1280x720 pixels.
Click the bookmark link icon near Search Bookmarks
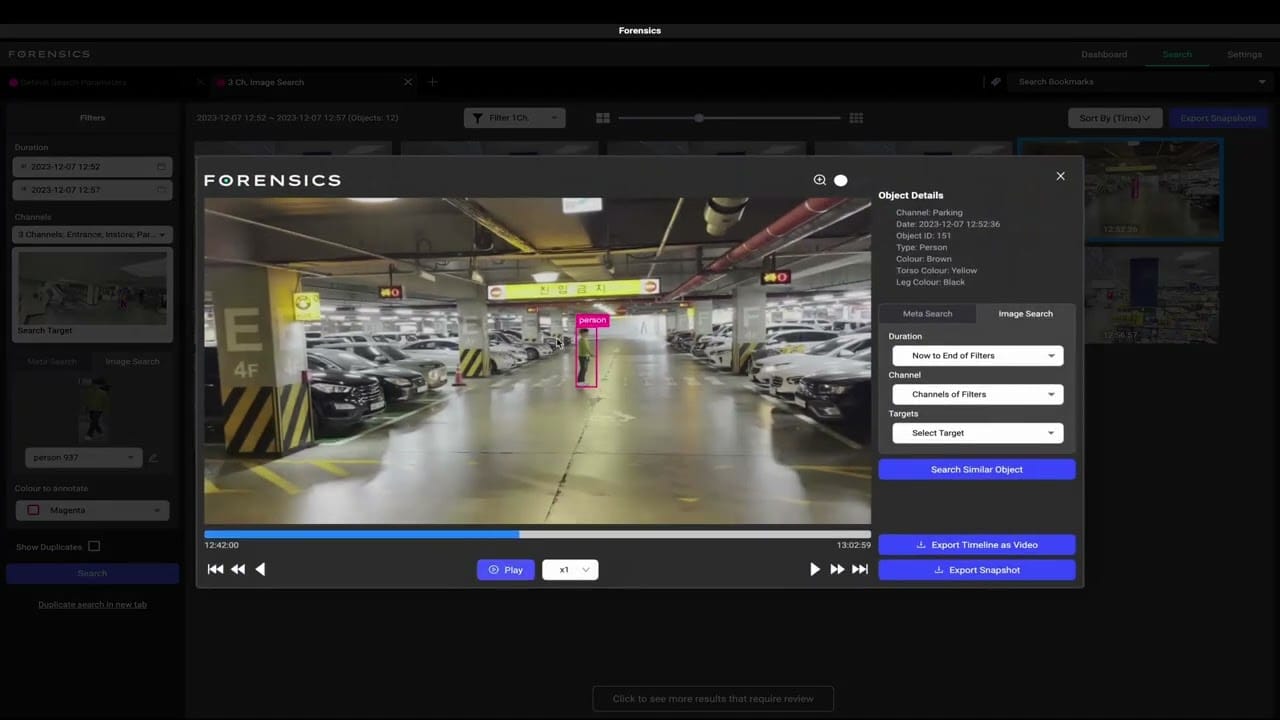995,82
